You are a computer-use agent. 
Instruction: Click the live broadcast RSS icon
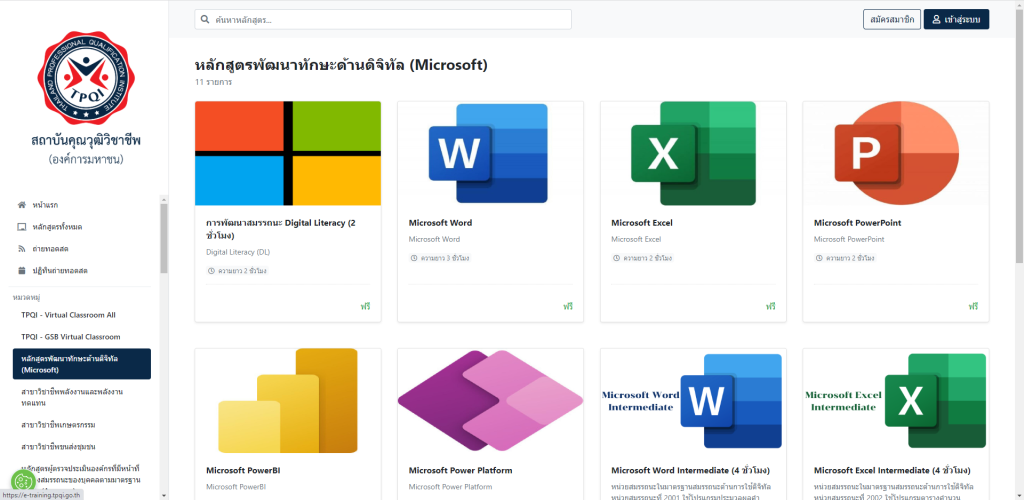[22, 248]
